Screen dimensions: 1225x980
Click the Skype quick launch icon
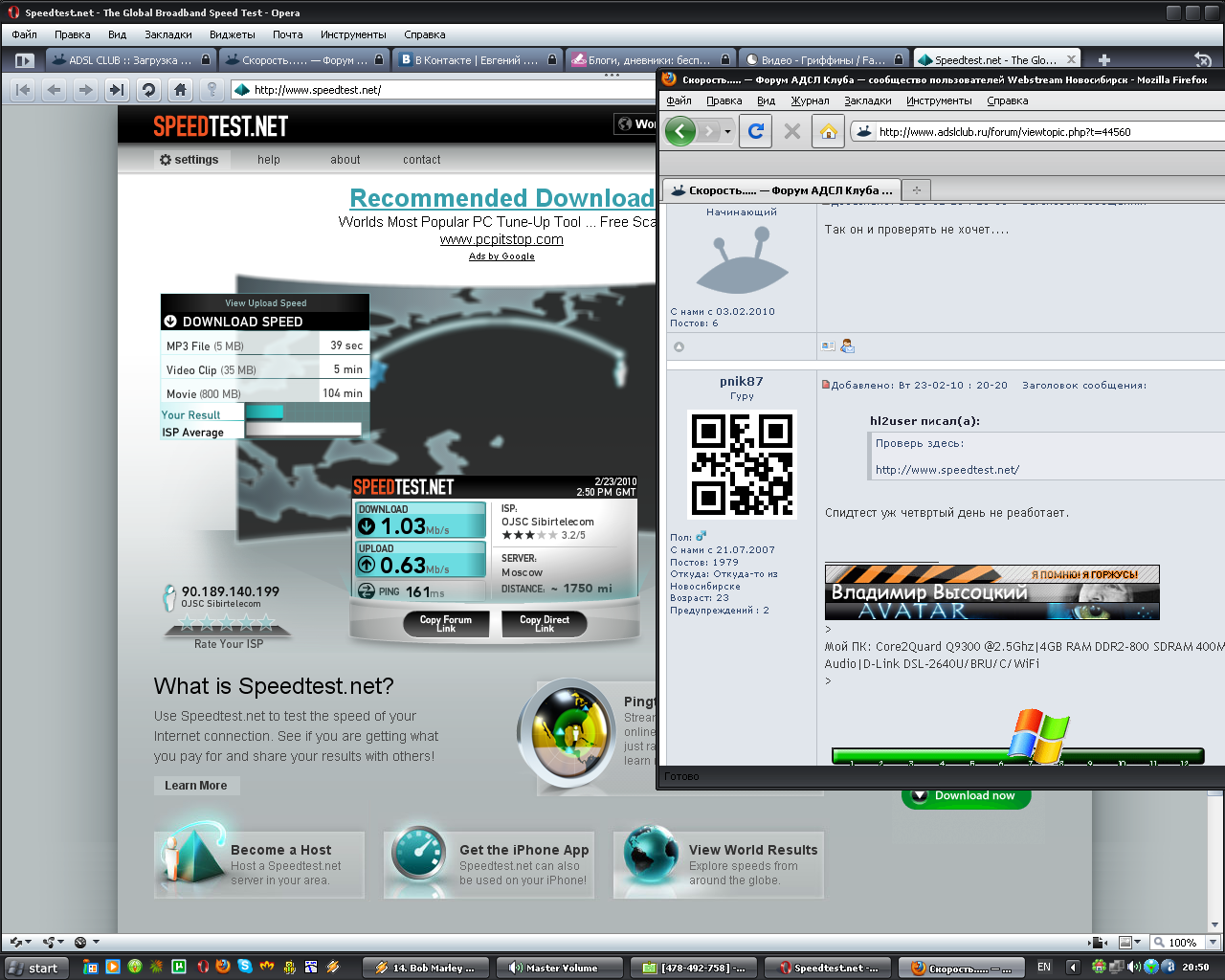(245, 967)
